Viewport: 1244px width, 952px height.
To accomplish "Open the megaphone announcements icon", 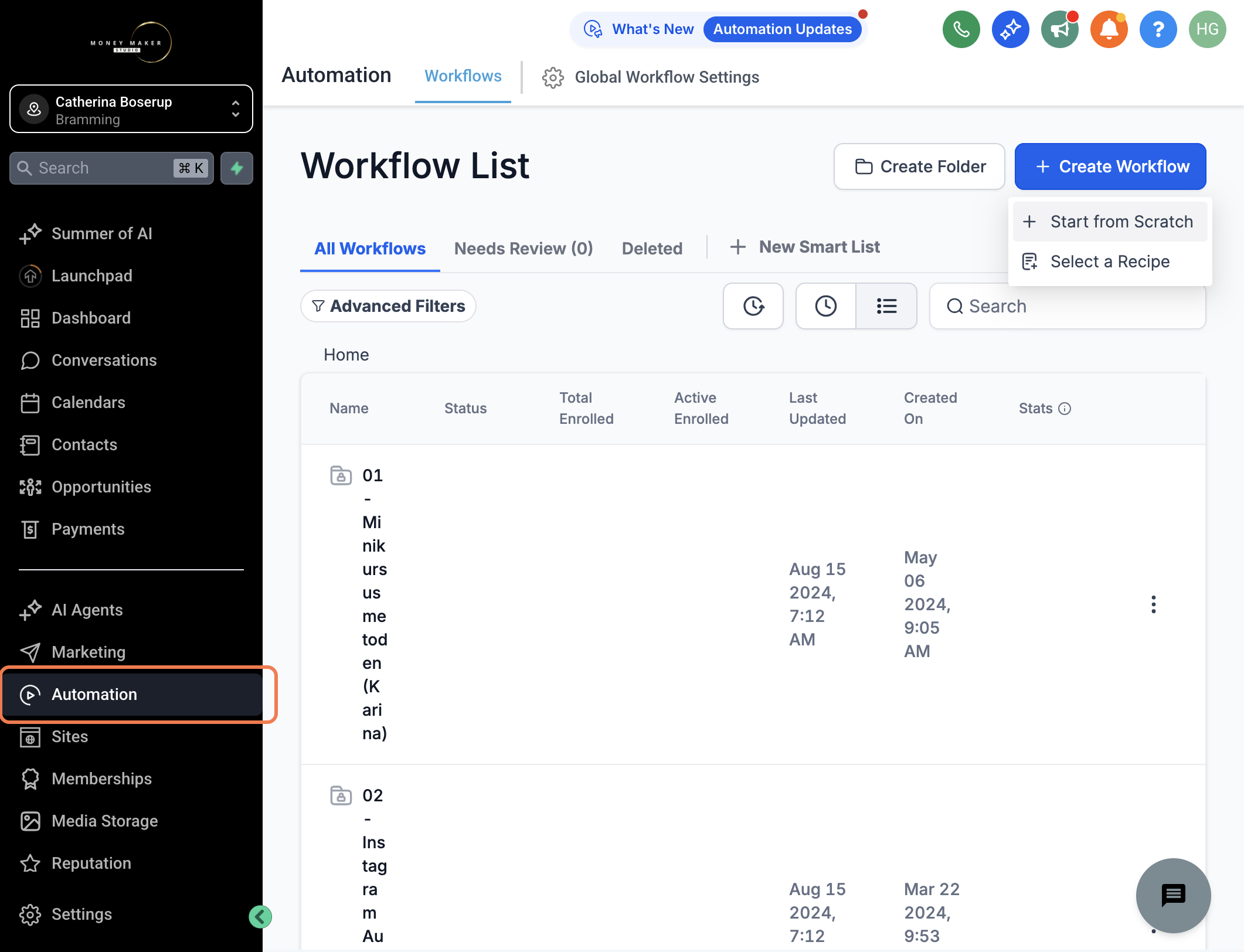I will click(x=1060, y=29).
